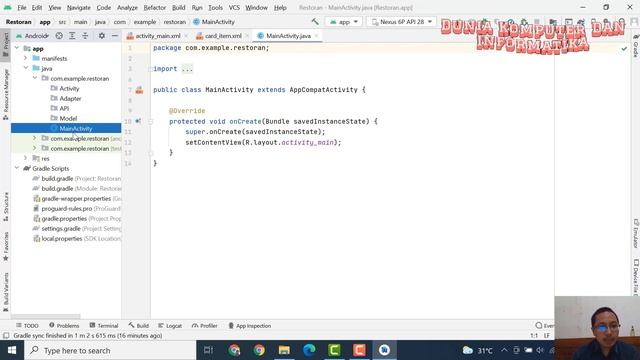Open Project panel gear options
The height and width of the screenshot is (360, 640).
tap(102, 36)
